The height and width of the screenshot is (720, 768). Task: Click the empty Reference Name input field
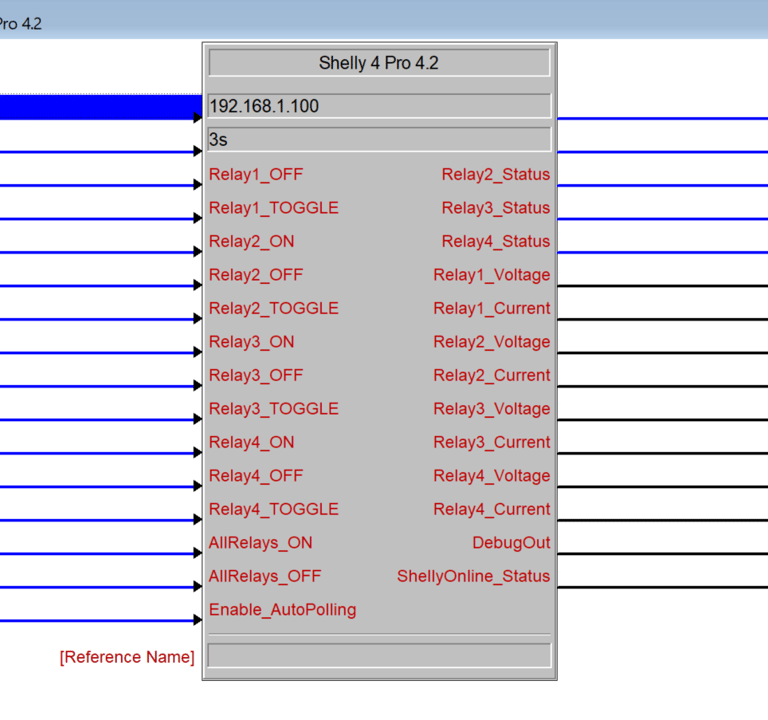point(379,656)
